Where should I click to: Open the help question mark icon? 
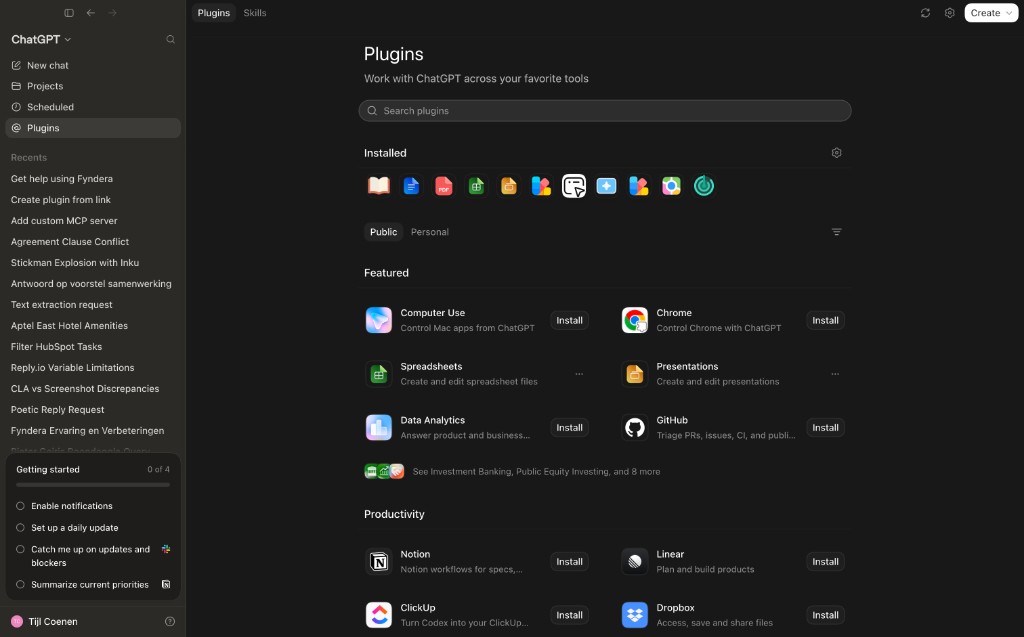click(170, 621)
